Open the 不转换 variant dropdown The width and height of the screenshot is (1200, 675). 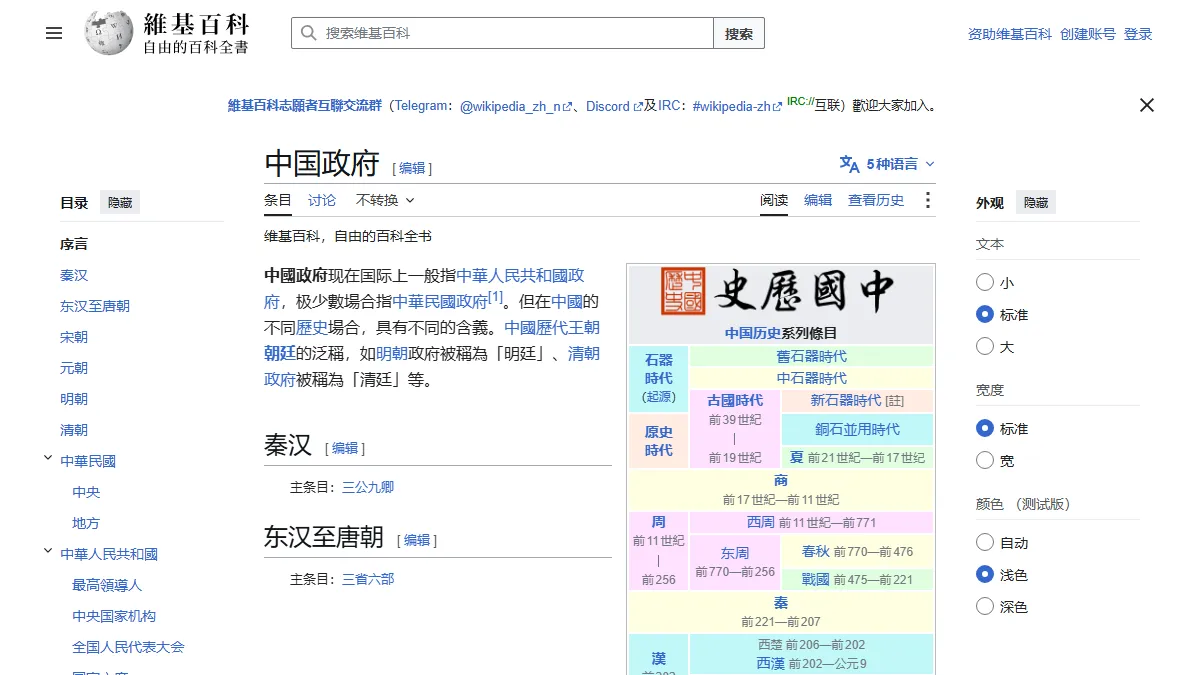click(385, 200)
